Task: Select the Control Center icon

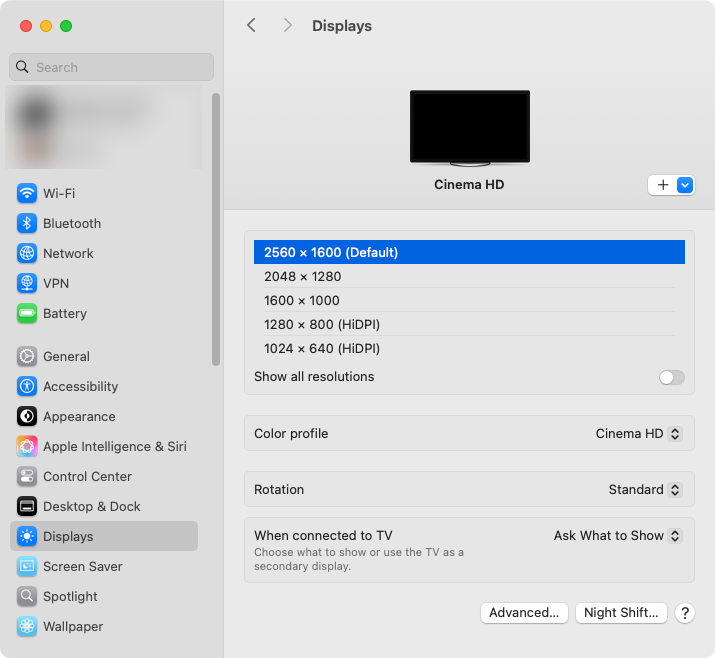Action: coord(27,477)
